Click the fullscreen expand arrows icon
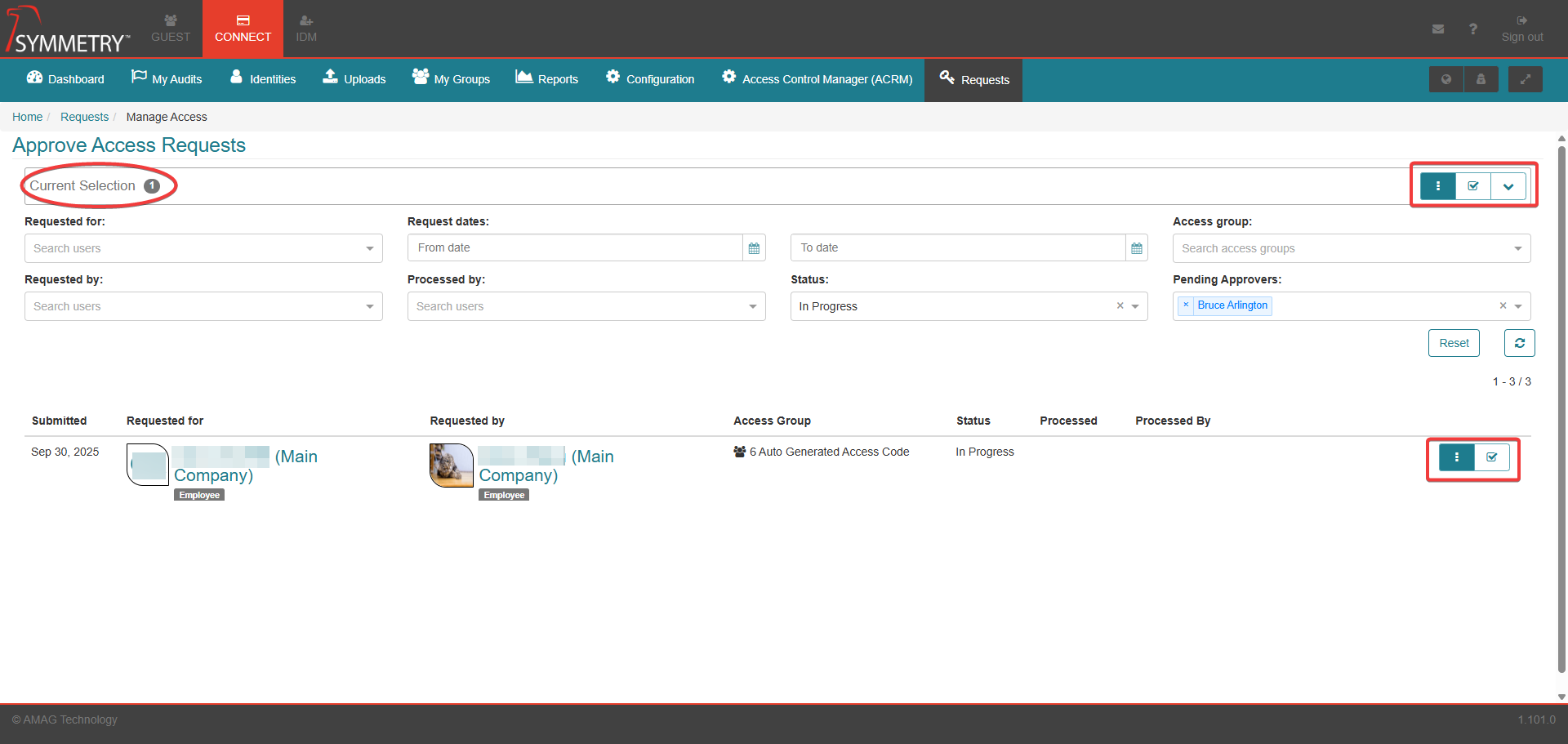The height and width of the screenshot is (744, 1568). click(1525, 79)
